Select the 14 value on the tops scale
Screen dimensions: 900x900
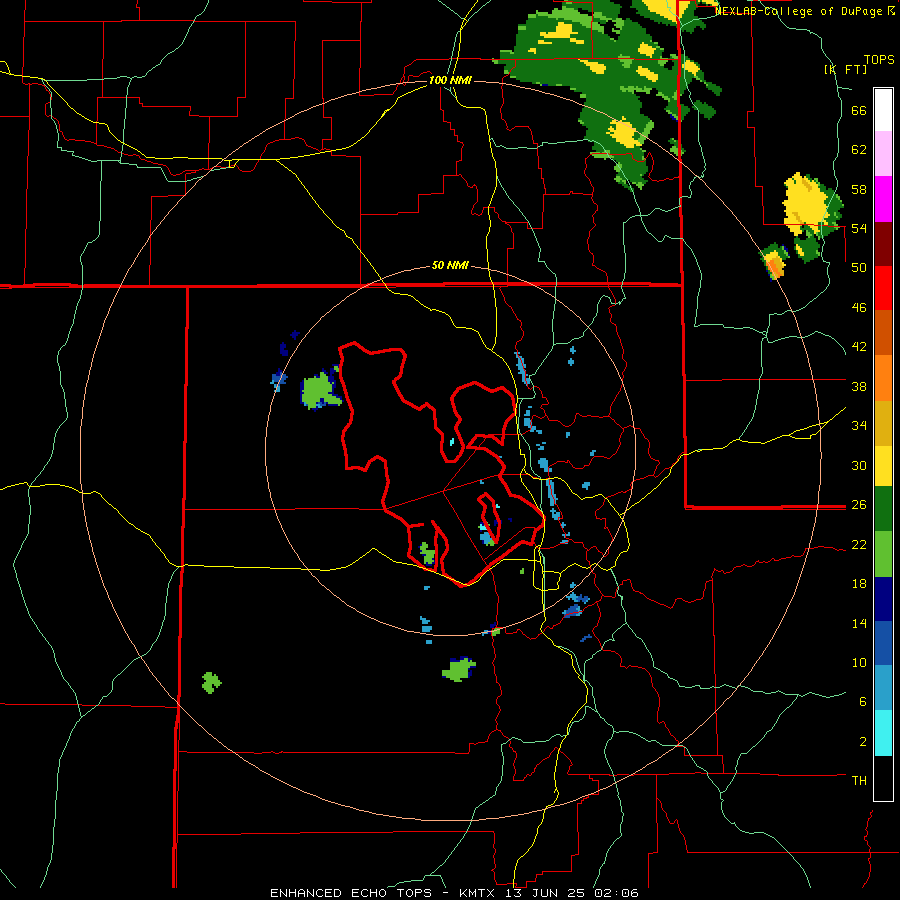859,623
